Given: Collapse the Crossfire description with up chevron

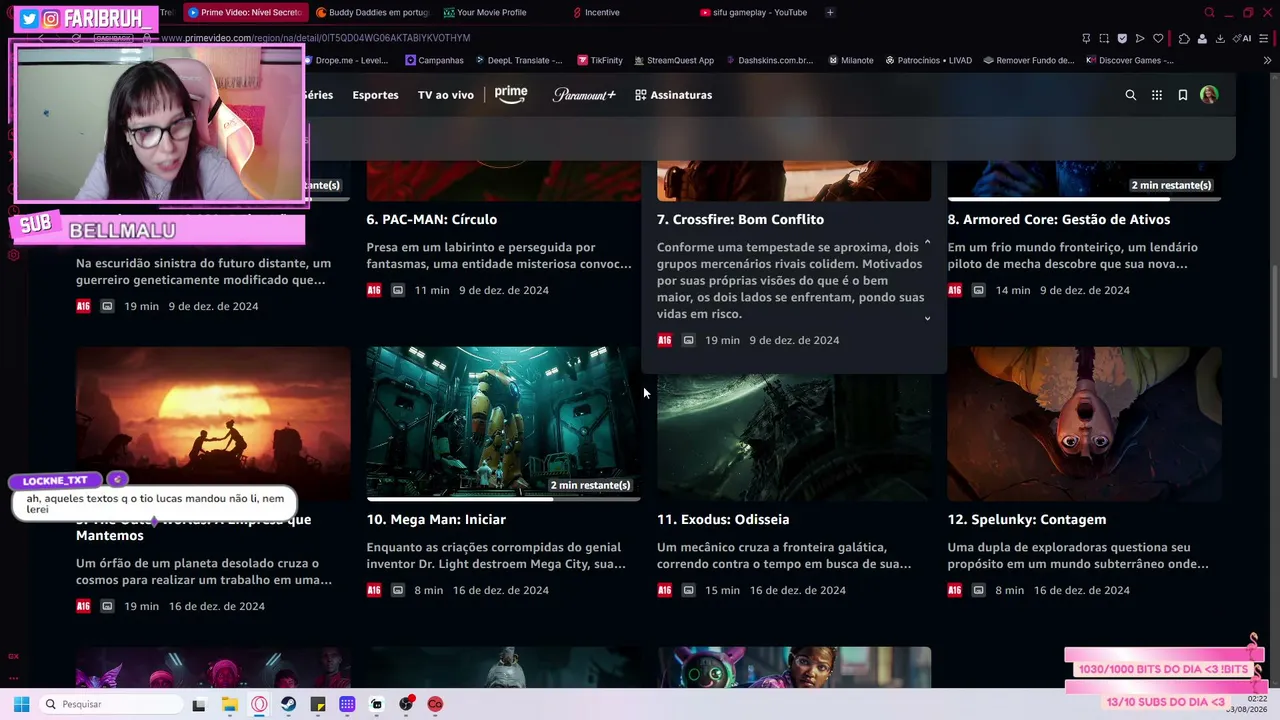Looking at the screenshot, I should (927, 243).
